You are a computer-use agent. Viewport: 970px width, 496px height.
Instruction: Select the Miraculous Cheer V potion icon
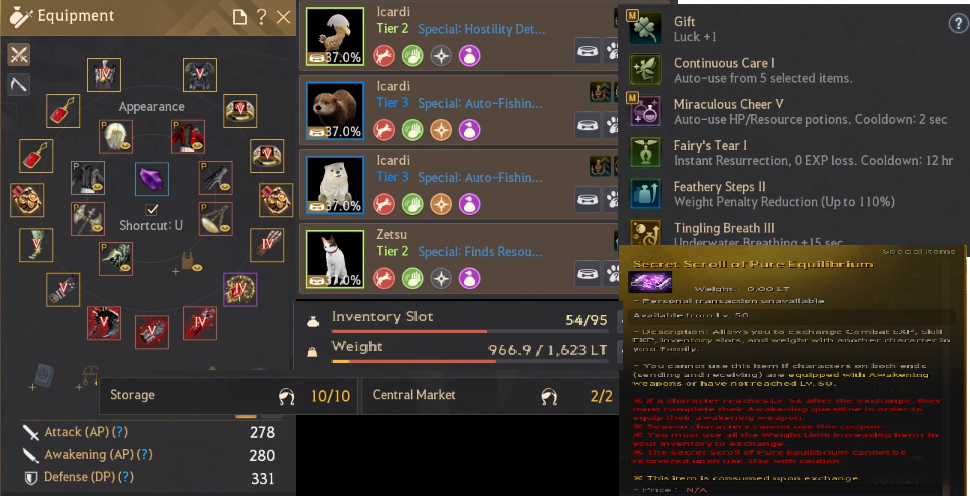645,111
